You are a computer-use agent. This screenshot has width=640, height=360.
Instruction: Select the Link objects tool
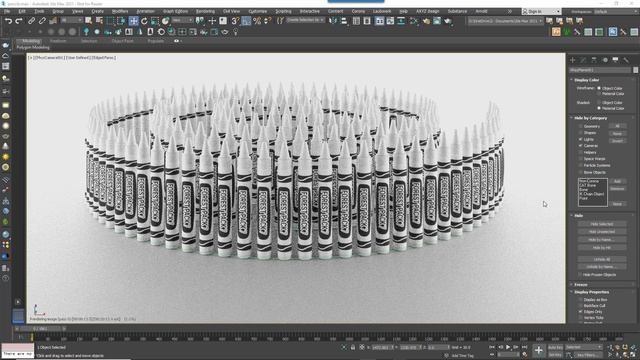[31, 20]
